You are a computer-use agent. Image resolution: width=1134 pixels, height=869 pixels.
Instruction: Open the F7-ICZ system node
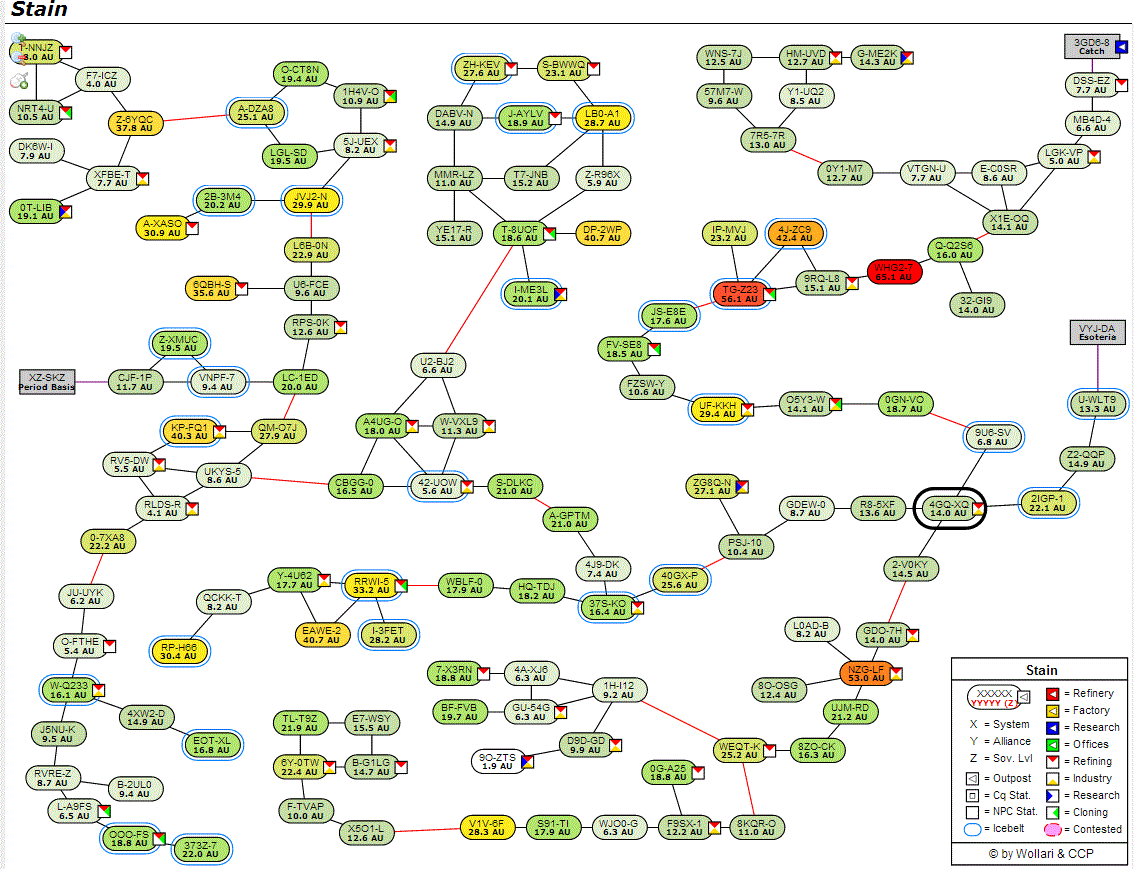pyautogui.click(x=102, y=80)
